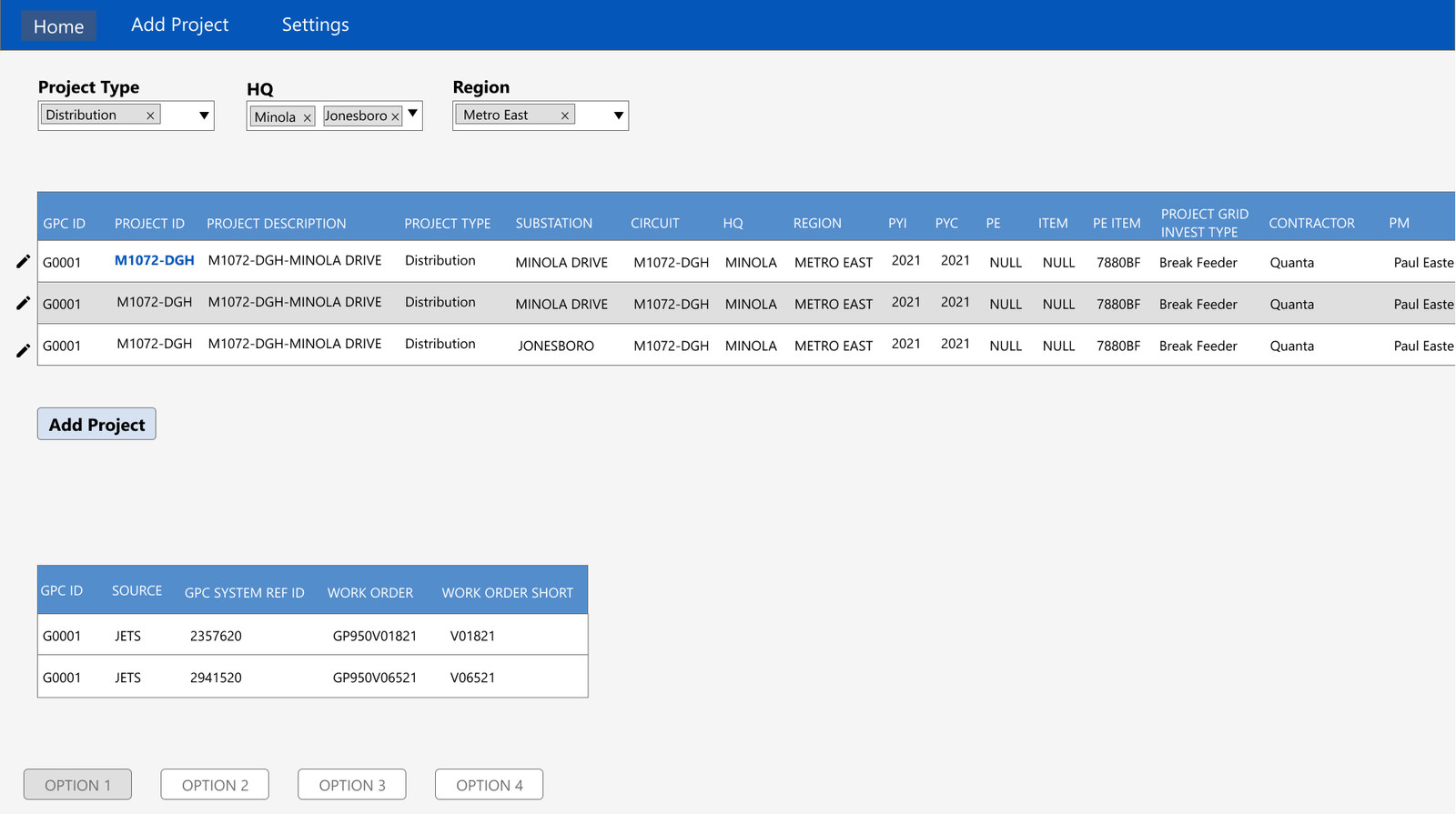
Task: Click the PROJECT GRID INVEST TYPE header
Action: 1204,223
